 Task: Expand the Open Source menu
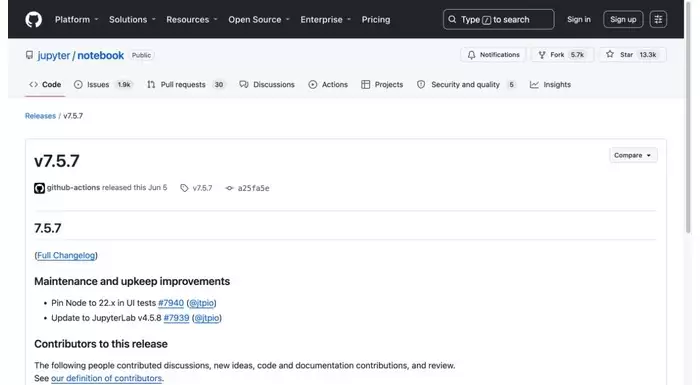[x=259, y=20]
